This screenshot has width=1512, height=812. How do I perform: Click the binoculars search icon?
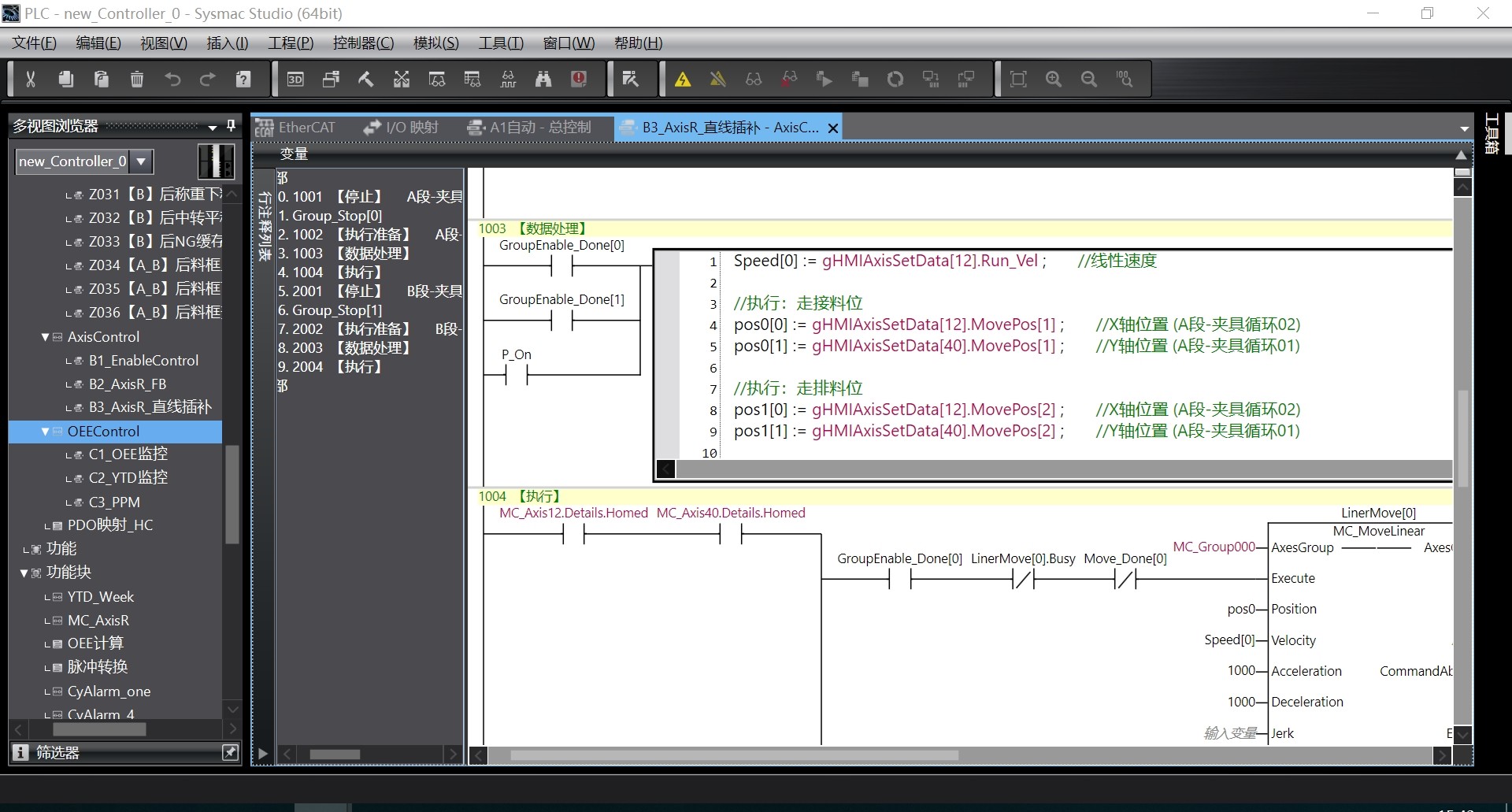click(543, 79)
